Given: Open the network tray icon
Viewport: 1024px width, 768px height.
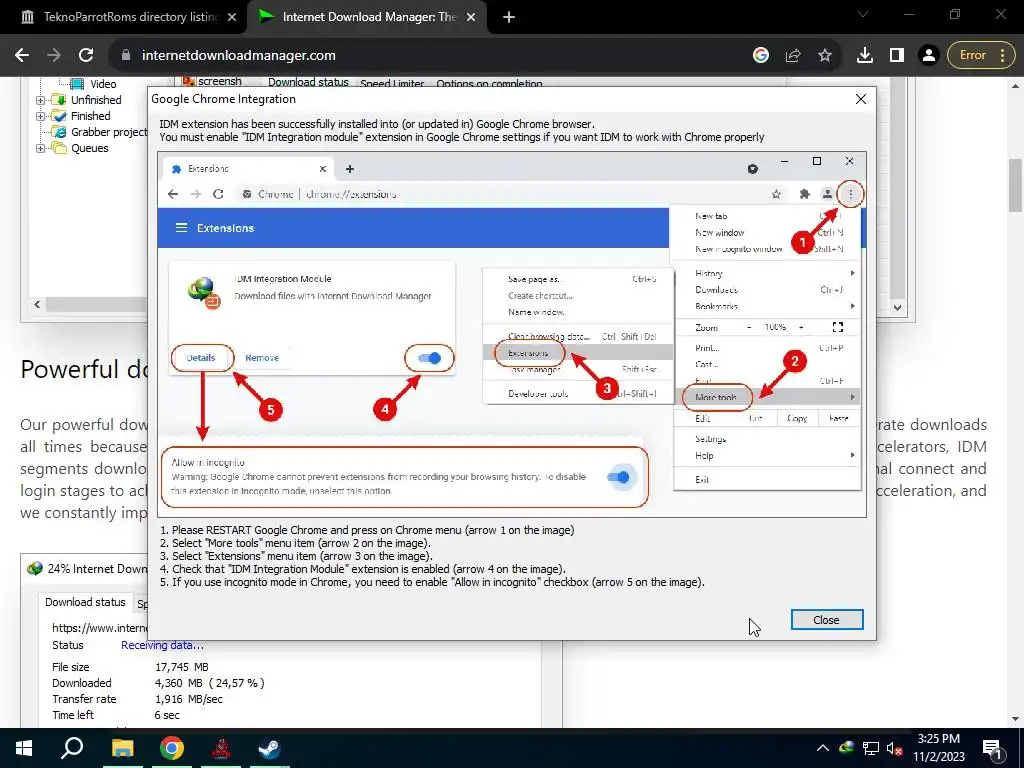Looking at the screenshot, I should (x=871, y=748).
